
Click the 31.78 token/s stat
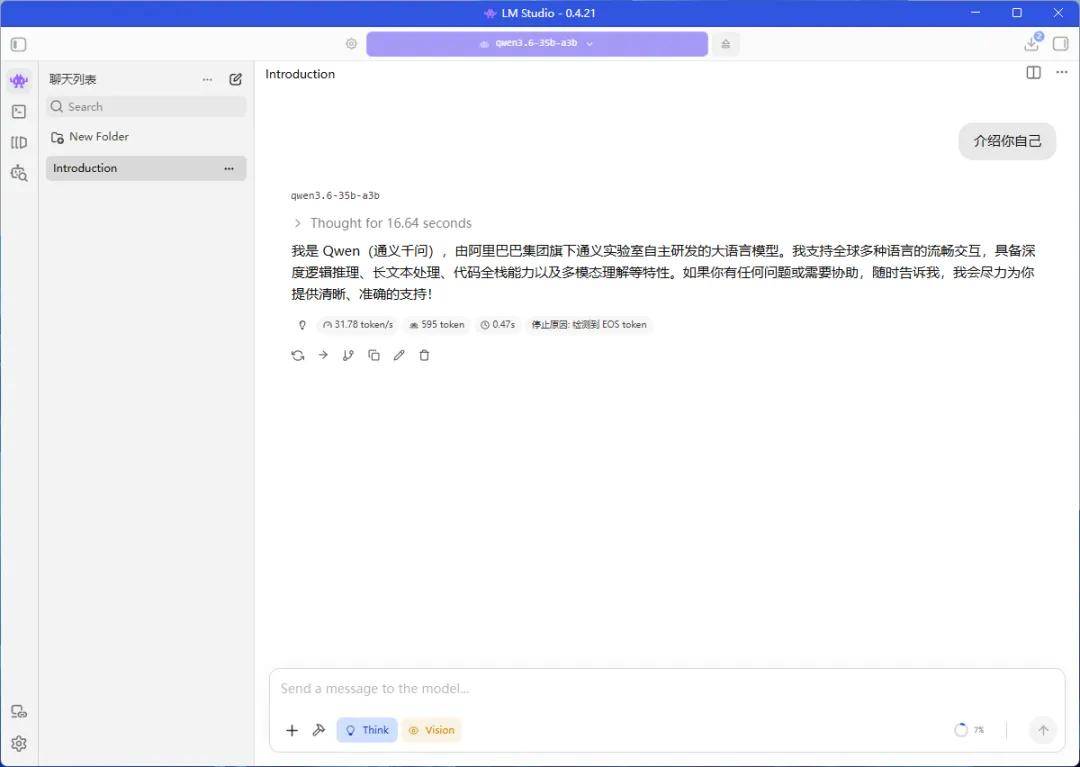point(357,325)
